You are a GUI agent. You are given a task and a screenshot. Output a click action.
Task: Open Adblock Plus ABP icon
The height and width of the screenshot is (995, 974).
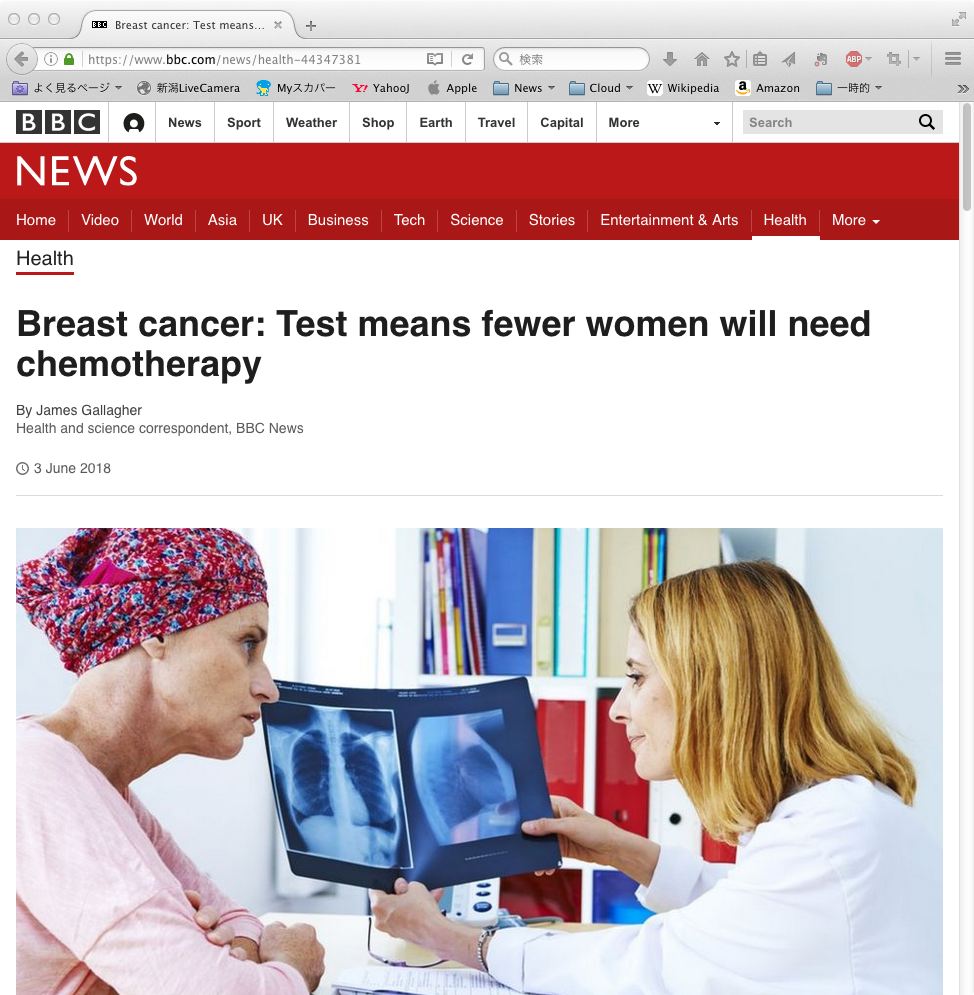853,59
